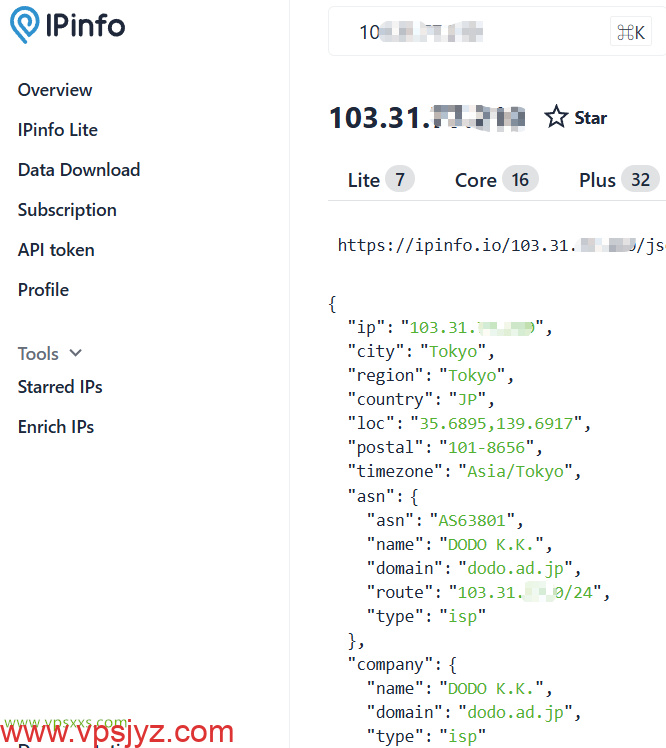Click the asn type value isp
The height and width of the screenshot is (748, 666).
click(x=462, y=616)
